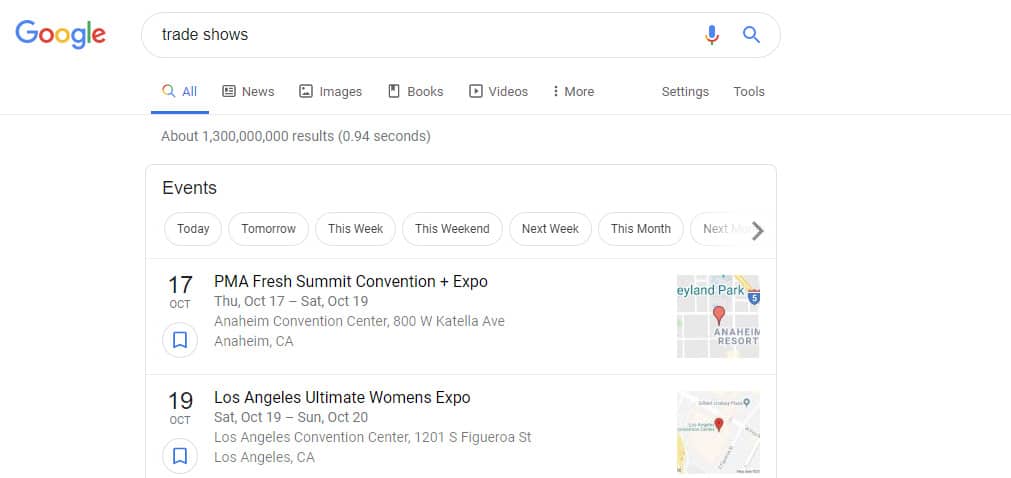Open PMA Fresh Summit Convention + Expo link
The width and height of the screenshot is (1011, 478).
(351, 281)
